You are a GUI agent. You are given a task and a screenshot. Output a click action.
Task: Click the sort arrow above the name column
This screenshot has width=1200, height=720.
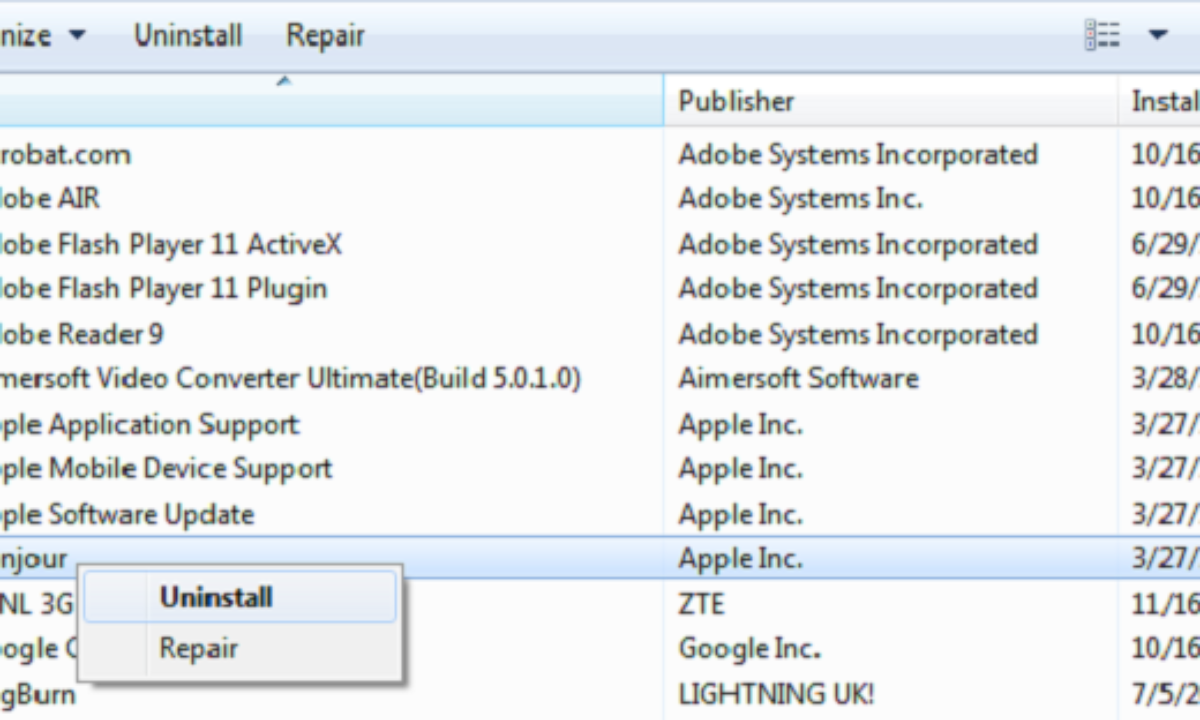(x=284, y=81)
